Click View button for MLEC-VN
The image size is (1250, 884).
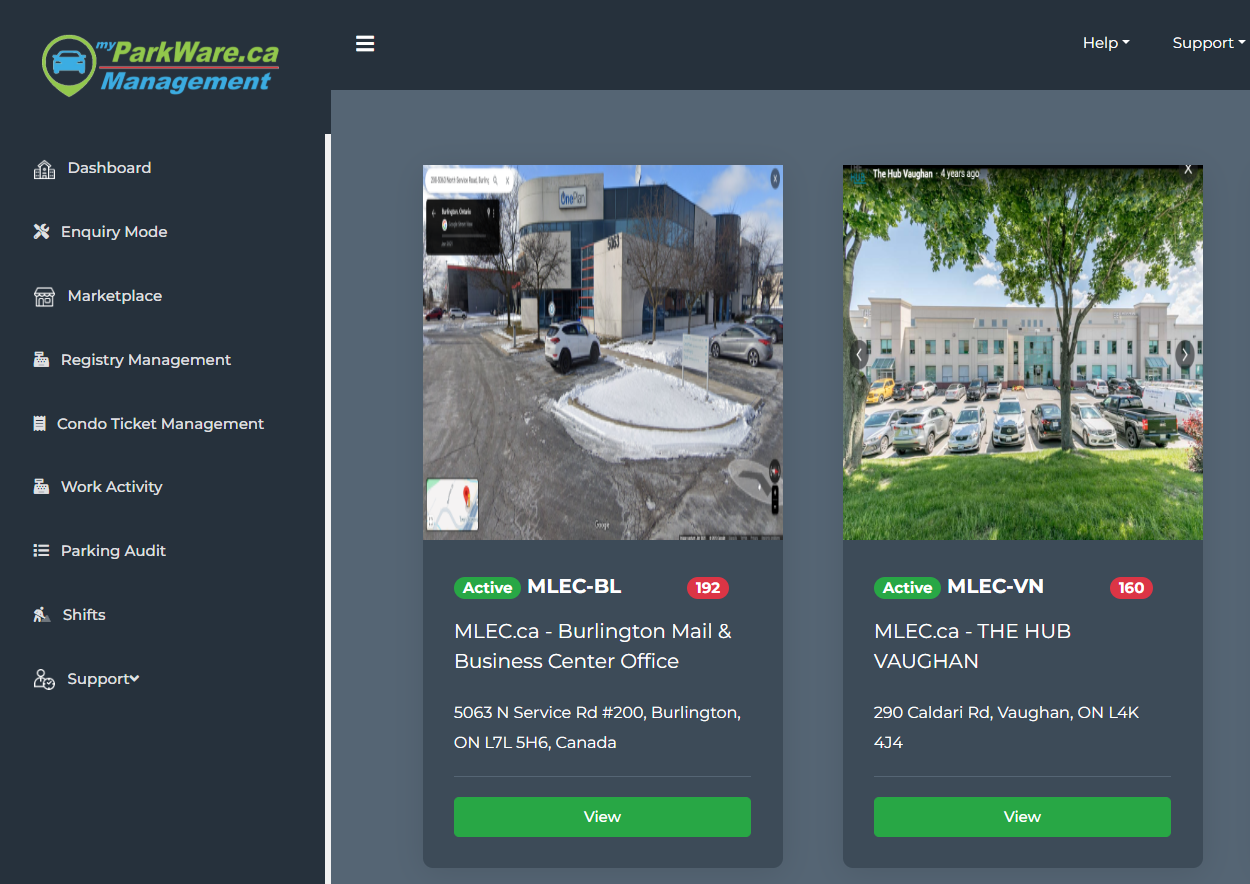(1022, 817)
